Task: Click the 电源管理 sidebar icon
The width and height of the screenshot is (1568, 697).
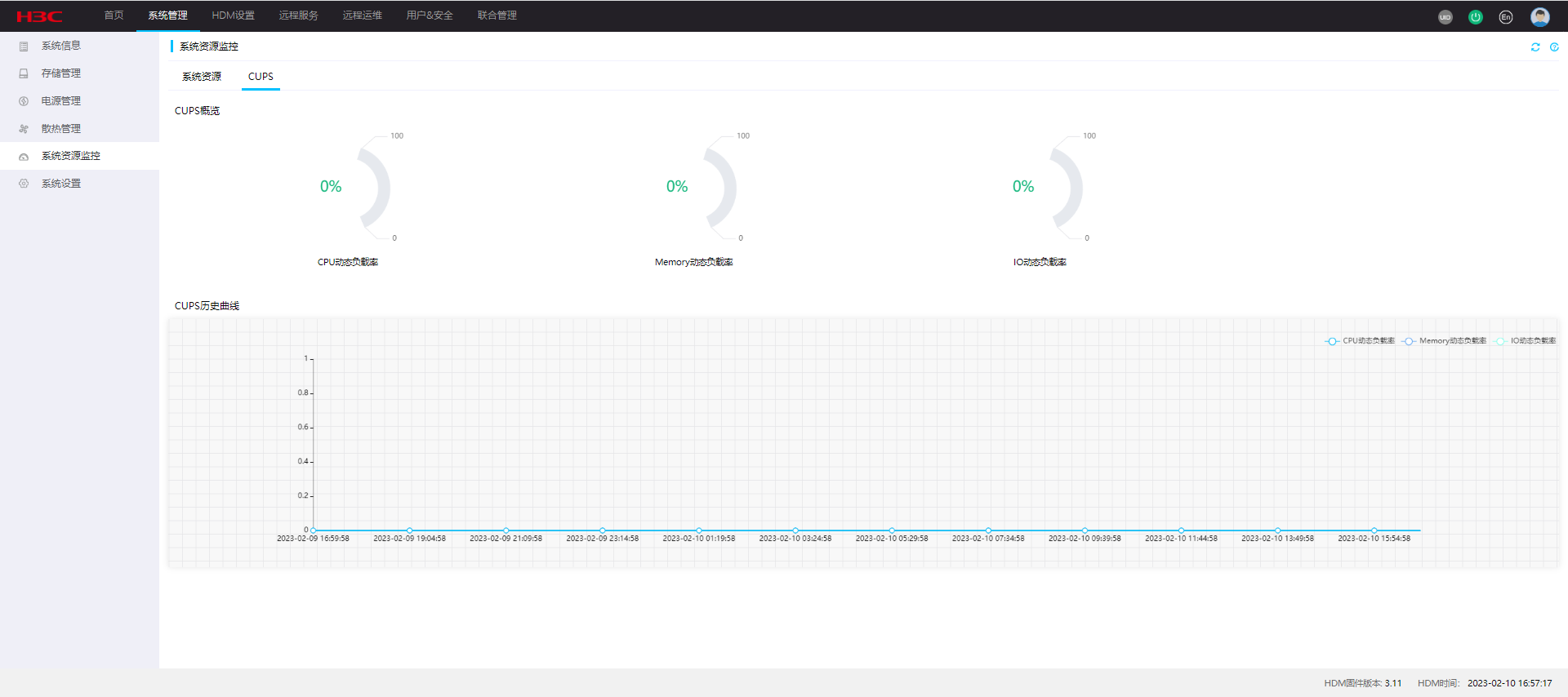Action: pyautogui.click(x=24, y=101)
